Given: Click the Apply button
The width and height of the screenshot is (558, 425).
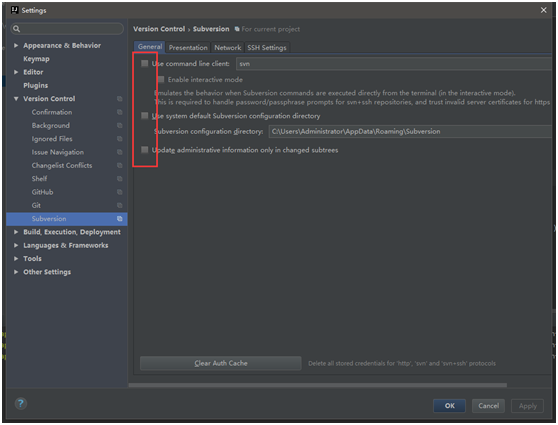Looking at the screenshot, I should click(527, 406).
